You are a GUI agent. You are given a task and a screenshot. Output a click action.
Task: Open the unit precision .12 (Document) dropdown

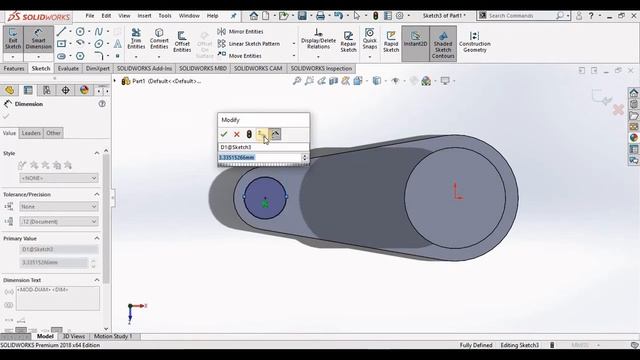point(59,222)
